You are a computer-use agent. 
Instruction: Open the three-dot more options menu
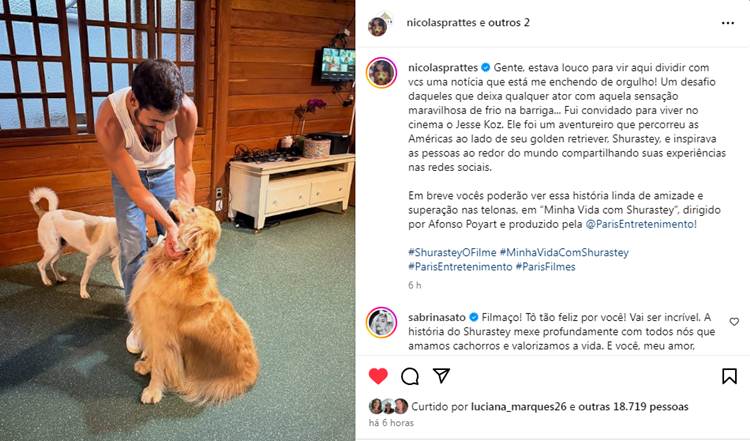point(728,23)
